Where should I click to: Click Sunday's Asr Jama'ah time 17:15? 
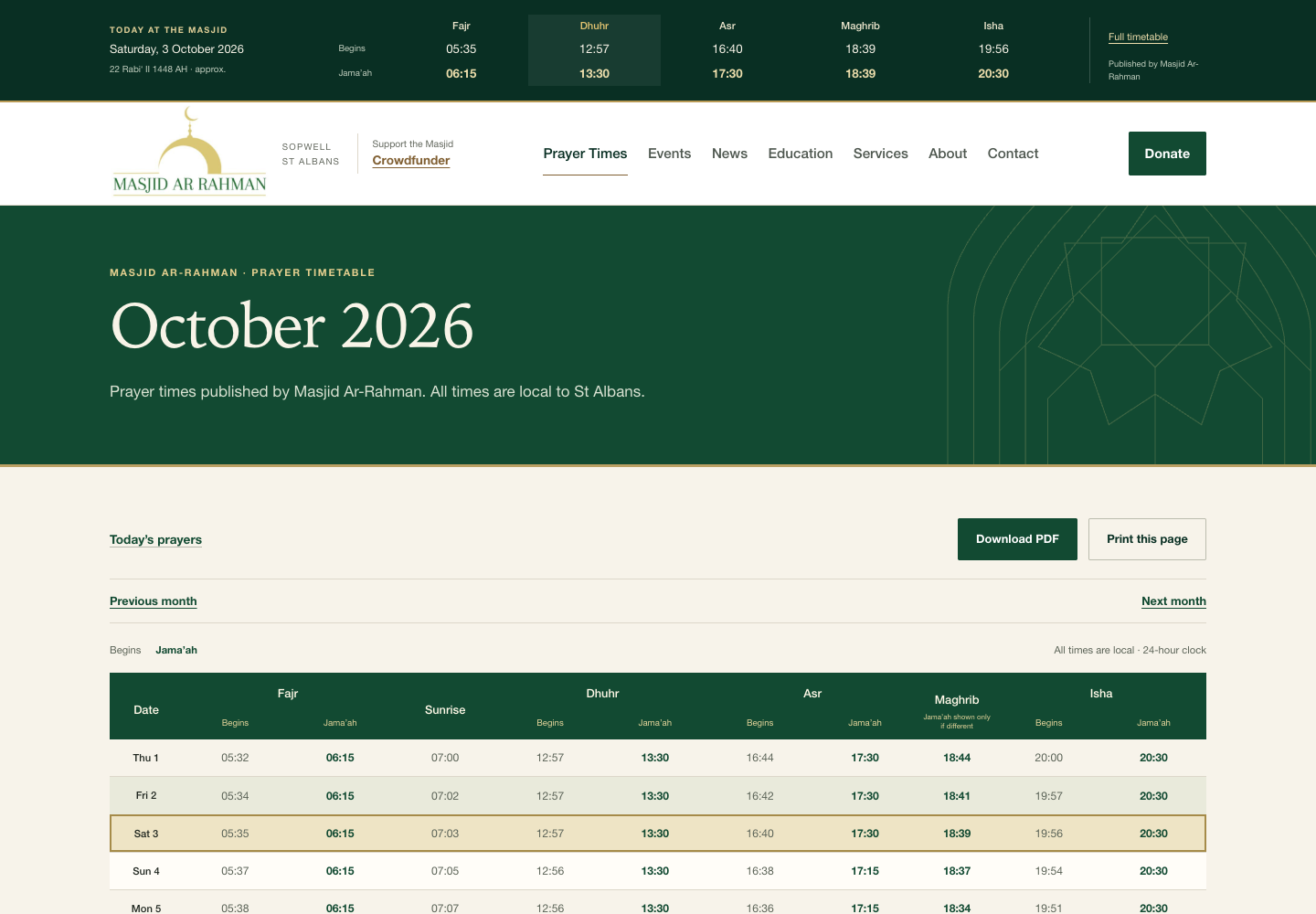click(865, 871)
